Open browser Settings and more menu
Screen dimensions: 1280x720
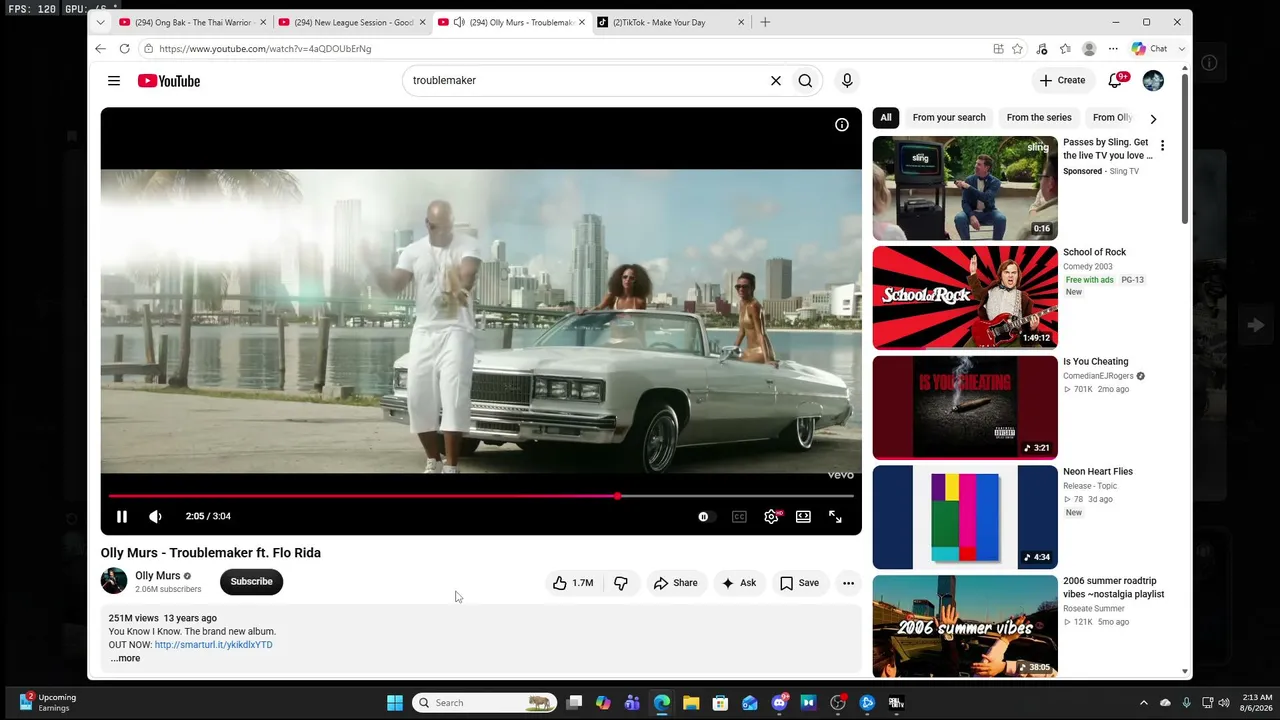tap(1113, 49)
